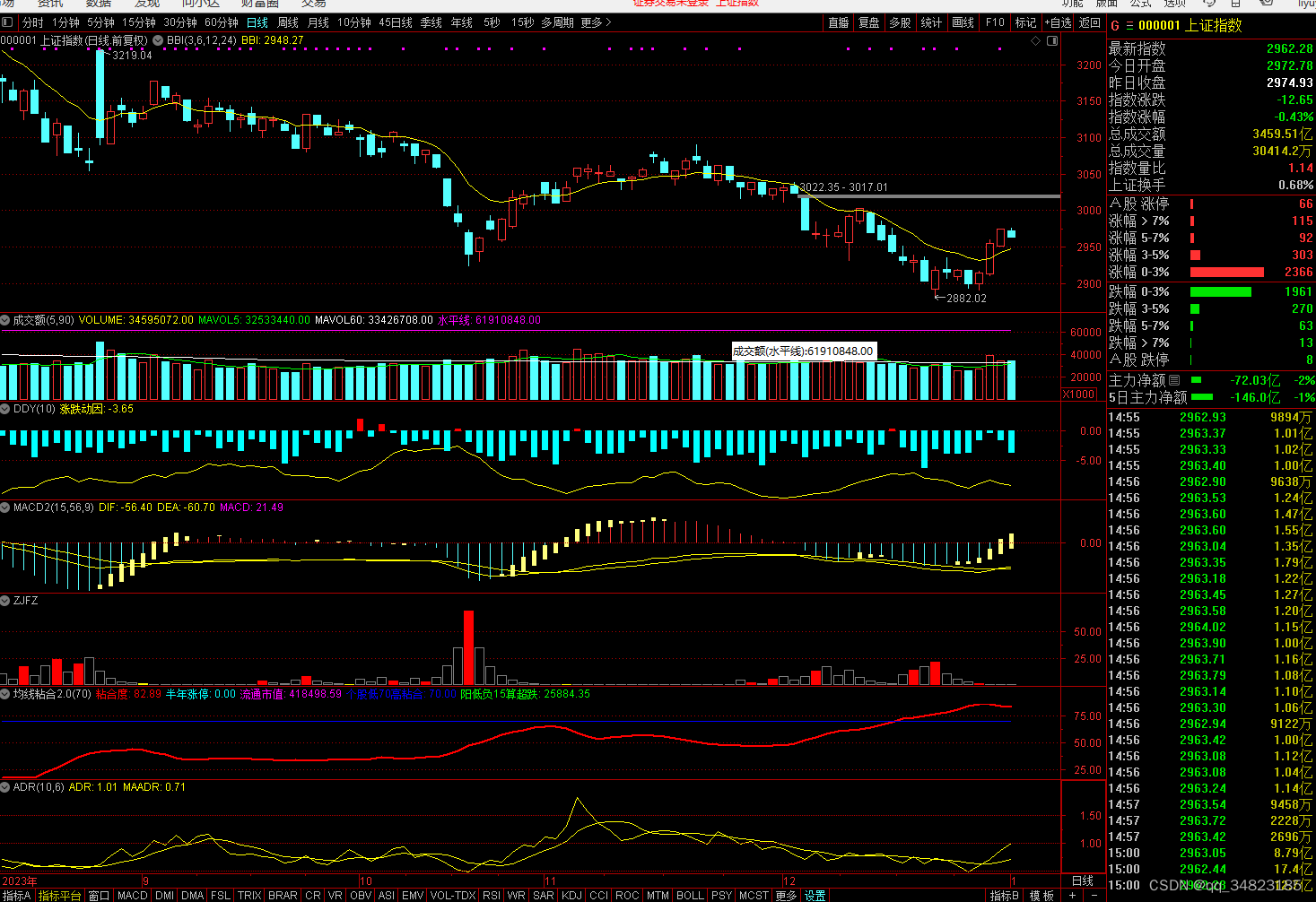Image resolution: width=1316 pixels, height=902 pixels.
Task: Select the 60分钟 period
Action: pos(222,22)
